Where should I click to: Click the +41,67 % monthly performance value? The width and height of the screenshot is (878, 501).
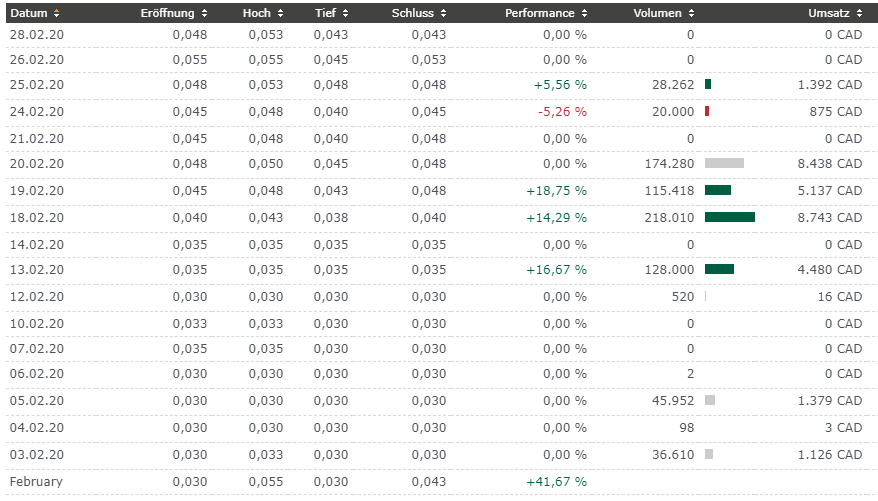(556, 482)
